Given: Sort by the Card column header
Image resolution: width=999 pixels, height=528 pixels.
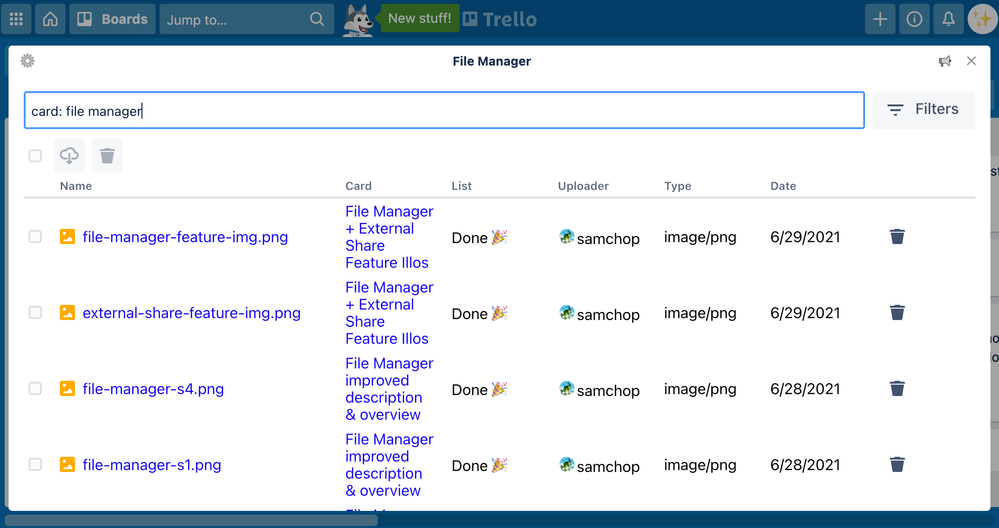Looking at the screenshot, I should coord(359,186).
